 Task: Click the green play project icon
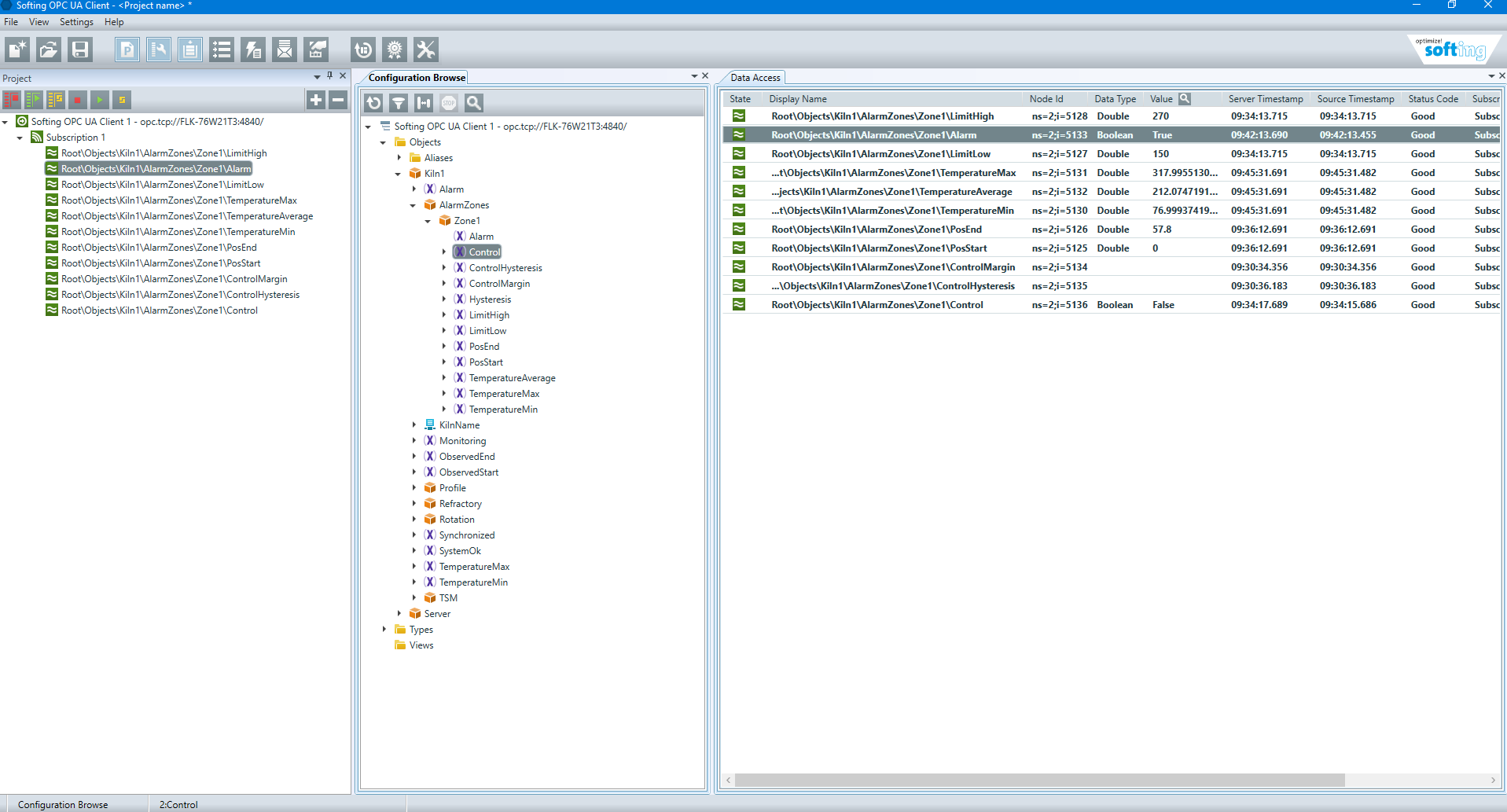(x=99, y=100)
